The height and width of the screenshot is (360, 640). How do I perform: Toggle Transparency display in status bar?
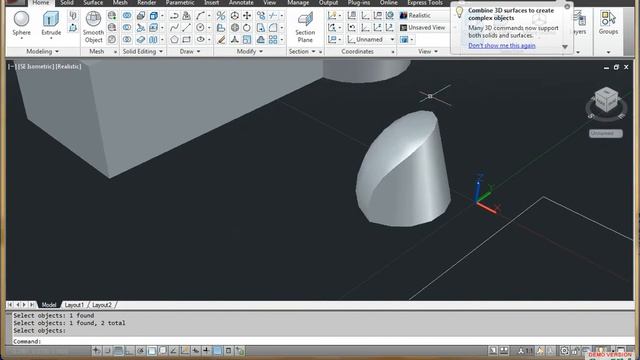click(x=218, y=351)
